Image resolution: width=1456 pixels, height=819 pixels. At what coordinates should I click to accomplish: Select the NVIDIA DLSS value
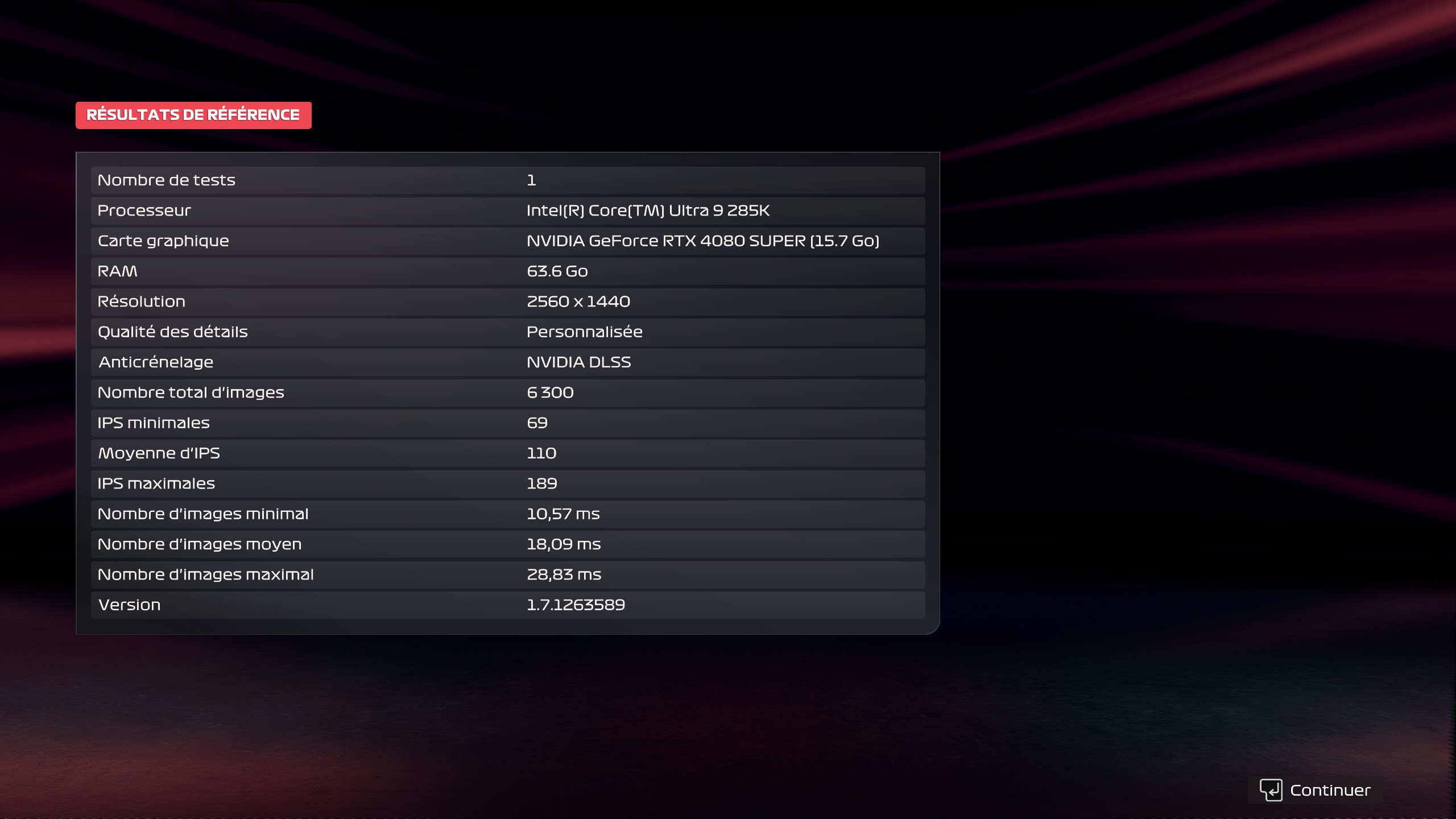point(579,362)
